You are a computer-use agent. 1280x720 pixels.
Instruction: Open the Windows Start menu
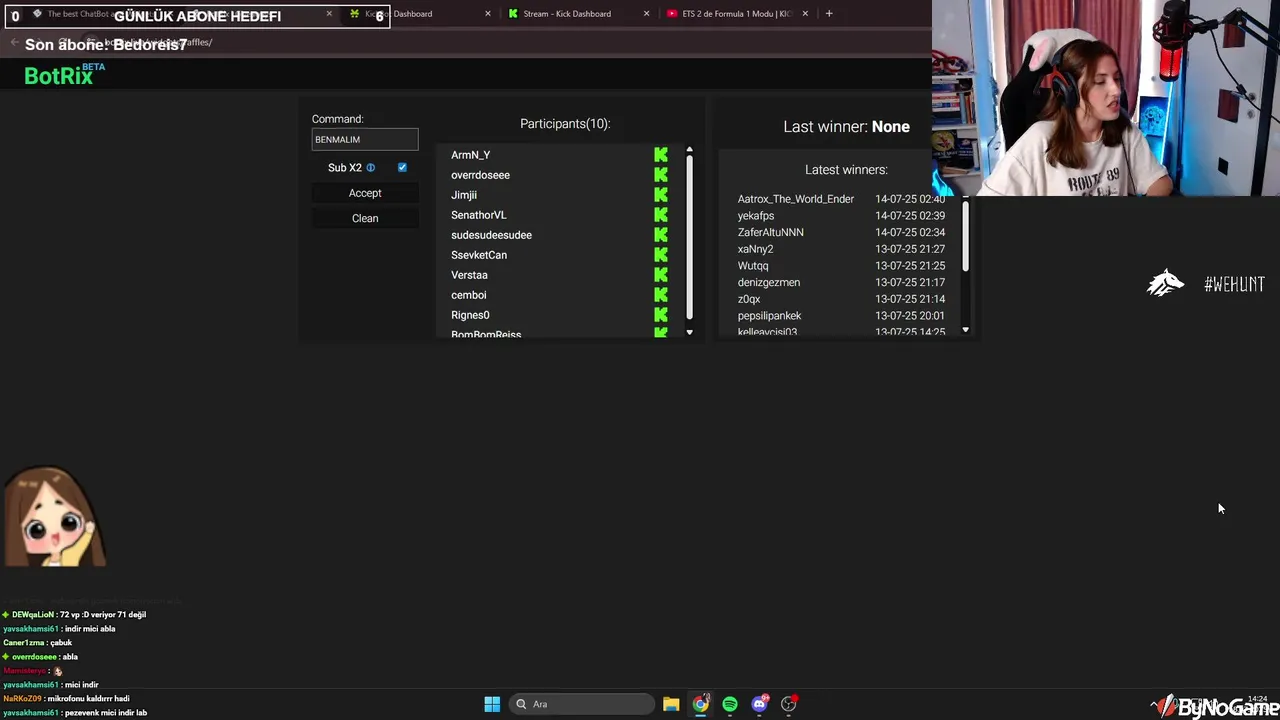click(492, 704)
